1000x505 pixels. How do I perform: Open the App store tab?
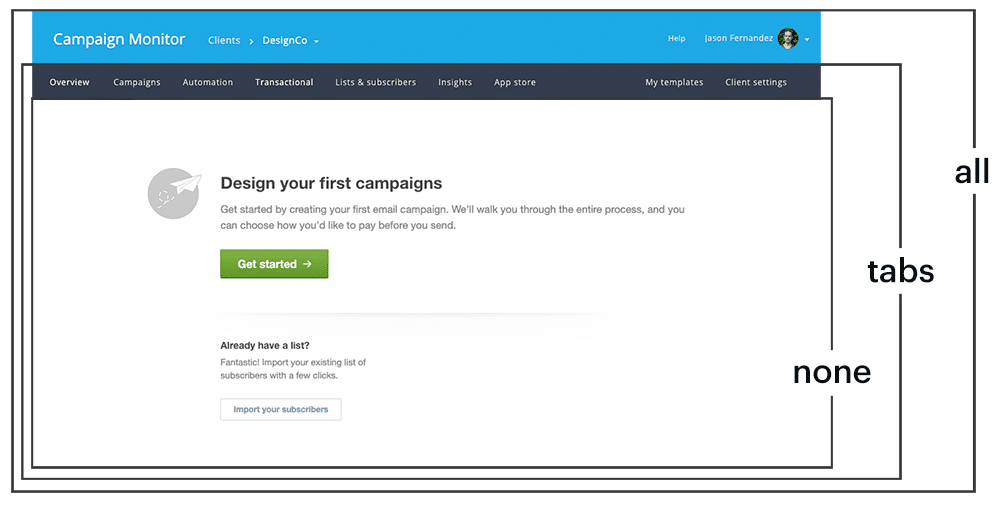point(515,82)
